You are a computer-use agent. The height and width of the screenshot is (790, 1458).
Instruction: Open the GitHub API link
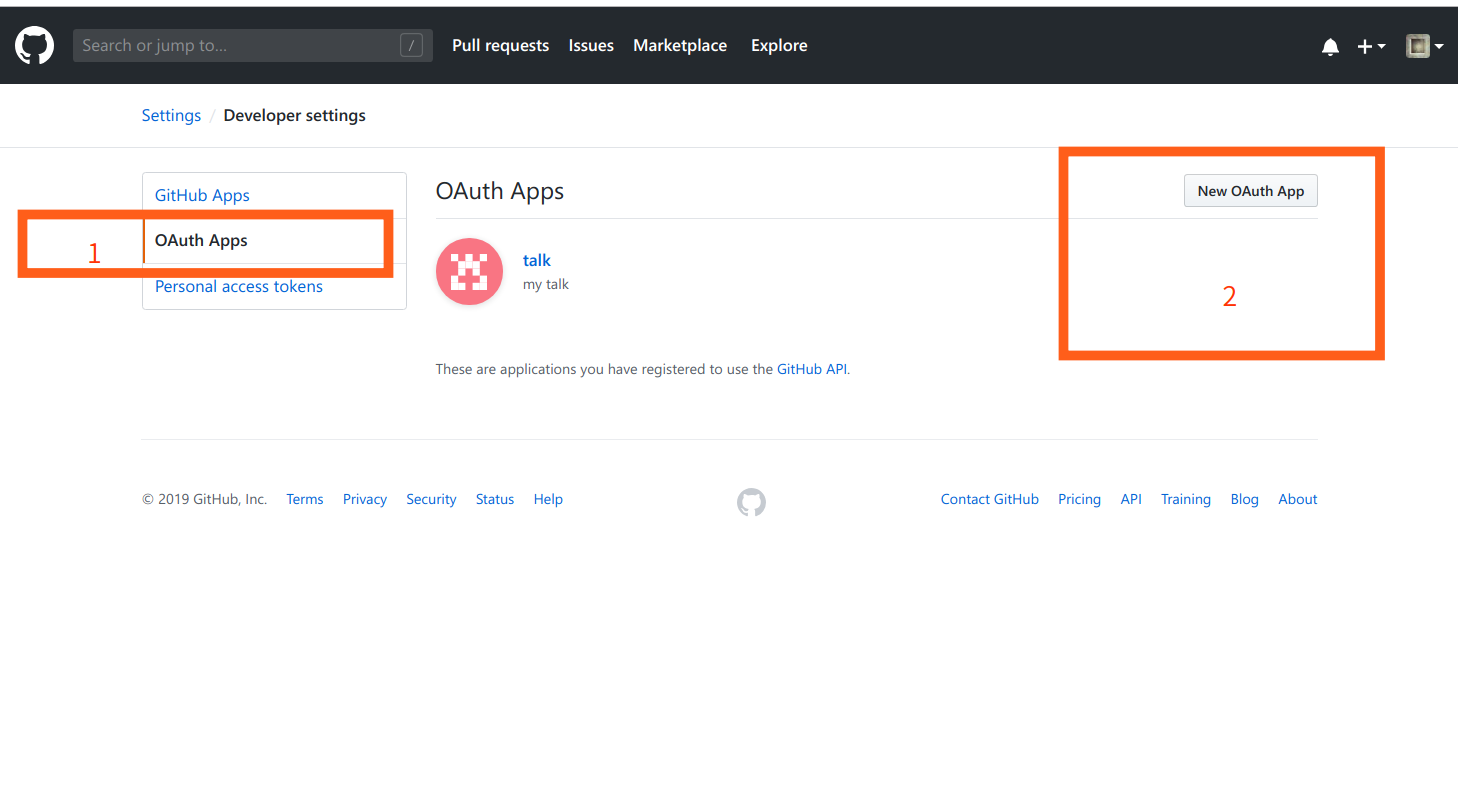pos(812,369)
